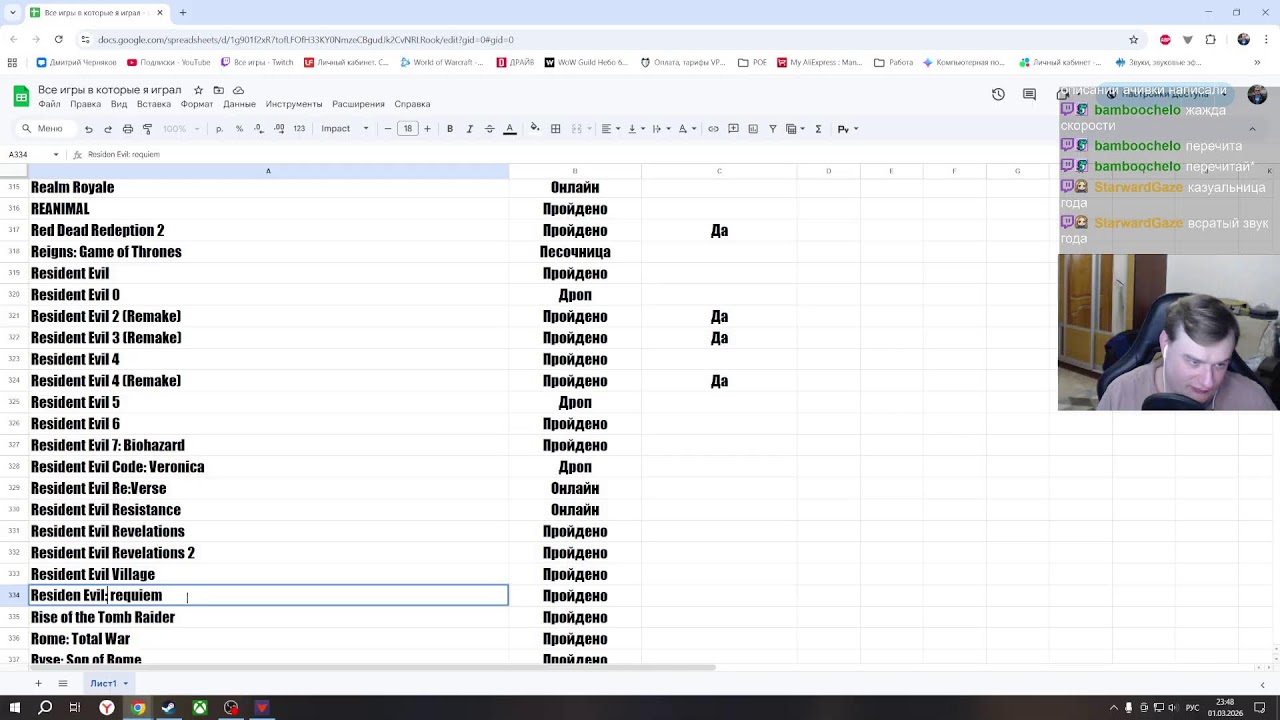Toggle strikethrough formatting
Screen dimensions: 1280x720
pos(489,129)
